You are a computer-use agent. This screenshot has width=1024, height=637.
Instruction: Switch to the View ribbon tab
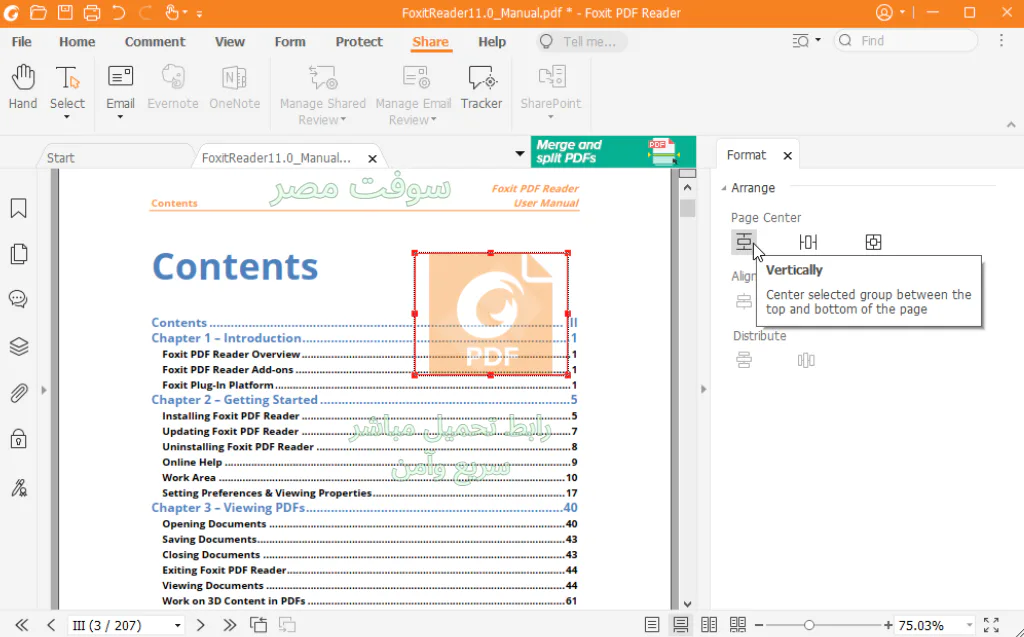point(230,42)
